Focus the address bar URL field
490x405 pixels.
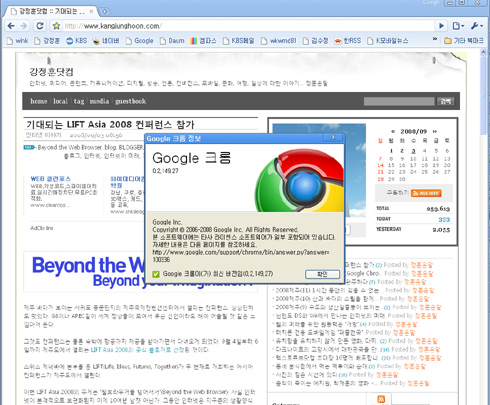[247, 26]
